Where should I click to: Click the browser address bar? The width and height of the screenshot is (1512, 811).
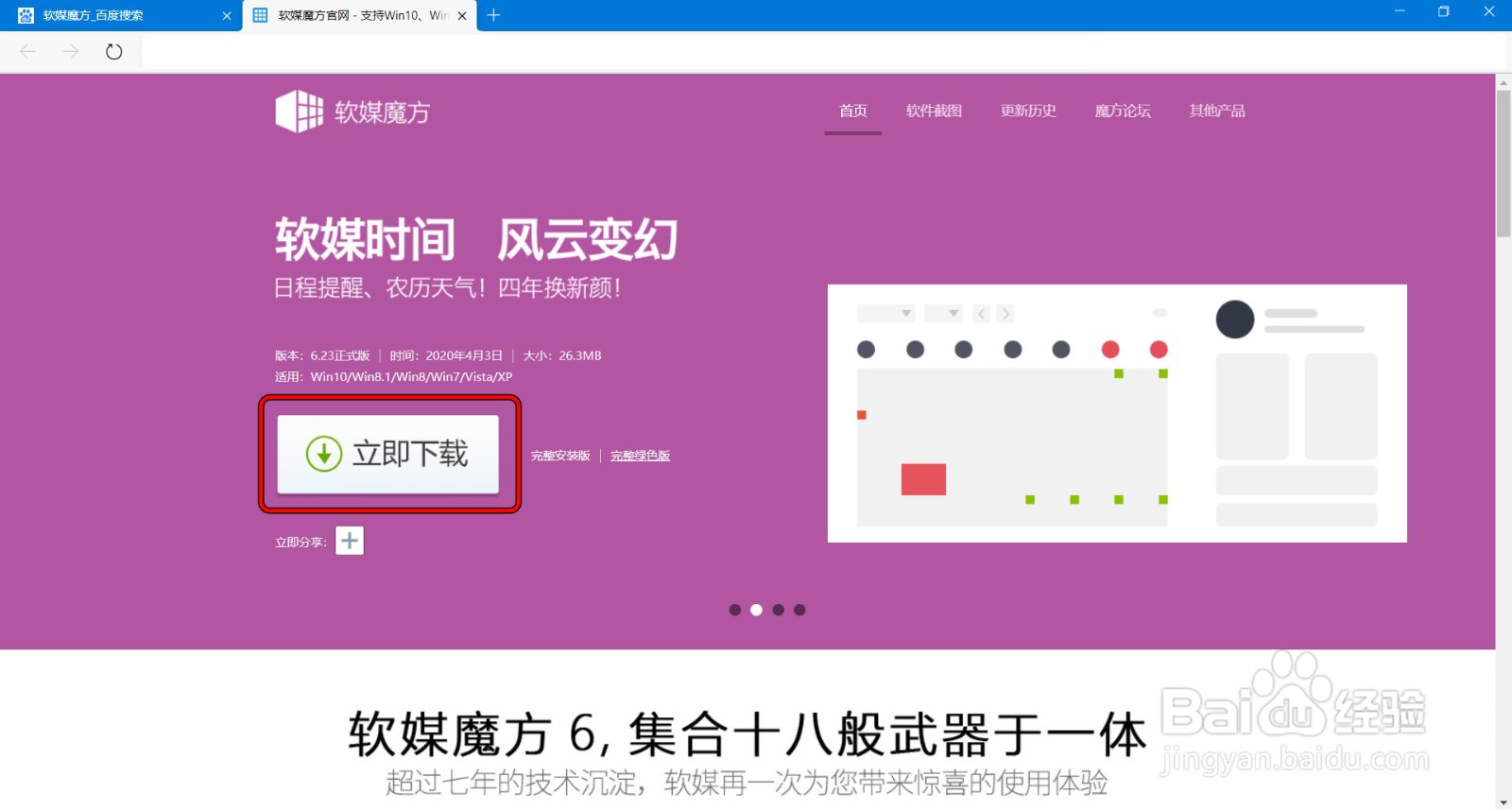[x=822, y=51]
